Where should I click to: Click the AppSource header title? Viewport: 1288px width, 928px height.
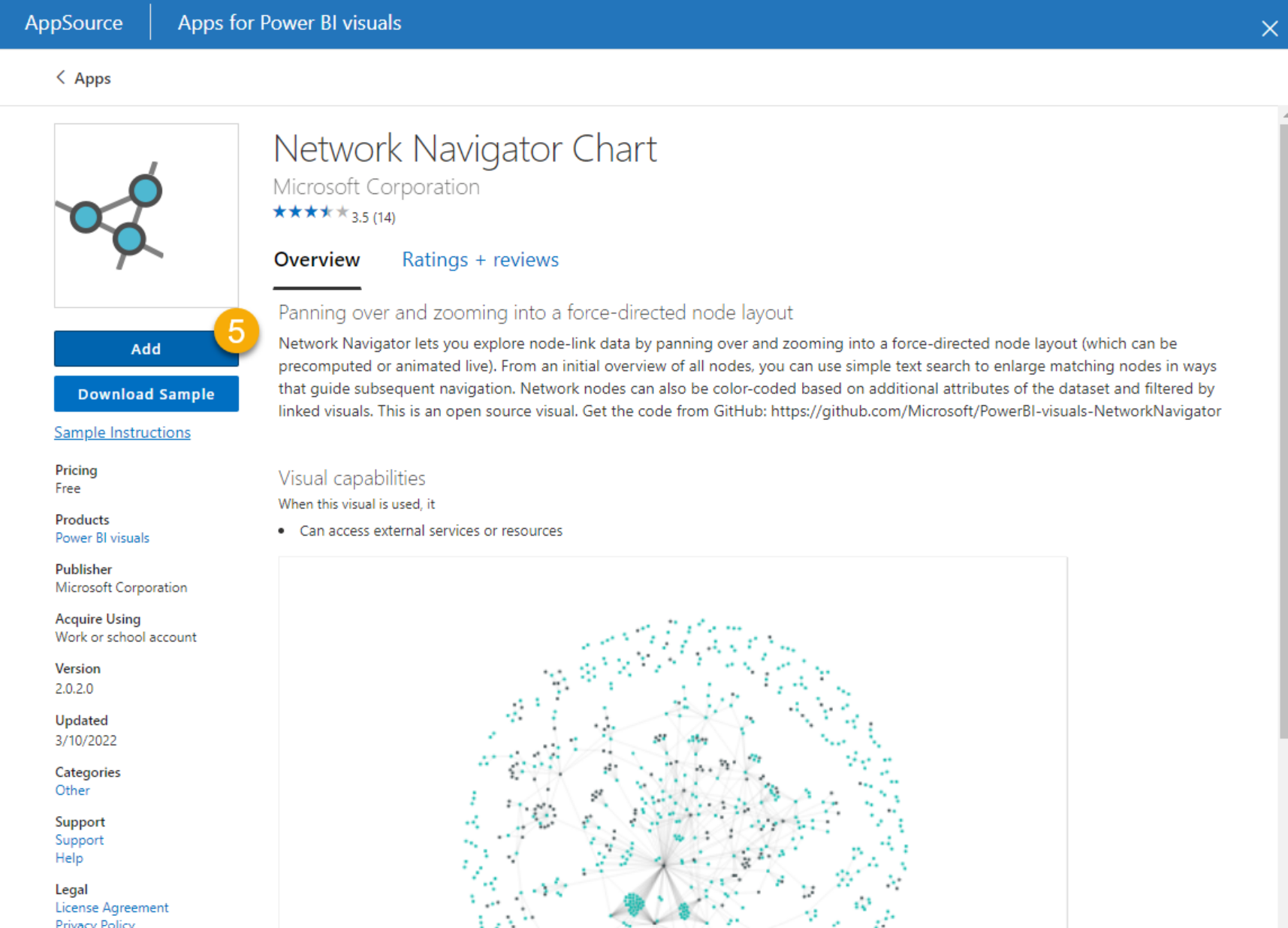point(74,23)
